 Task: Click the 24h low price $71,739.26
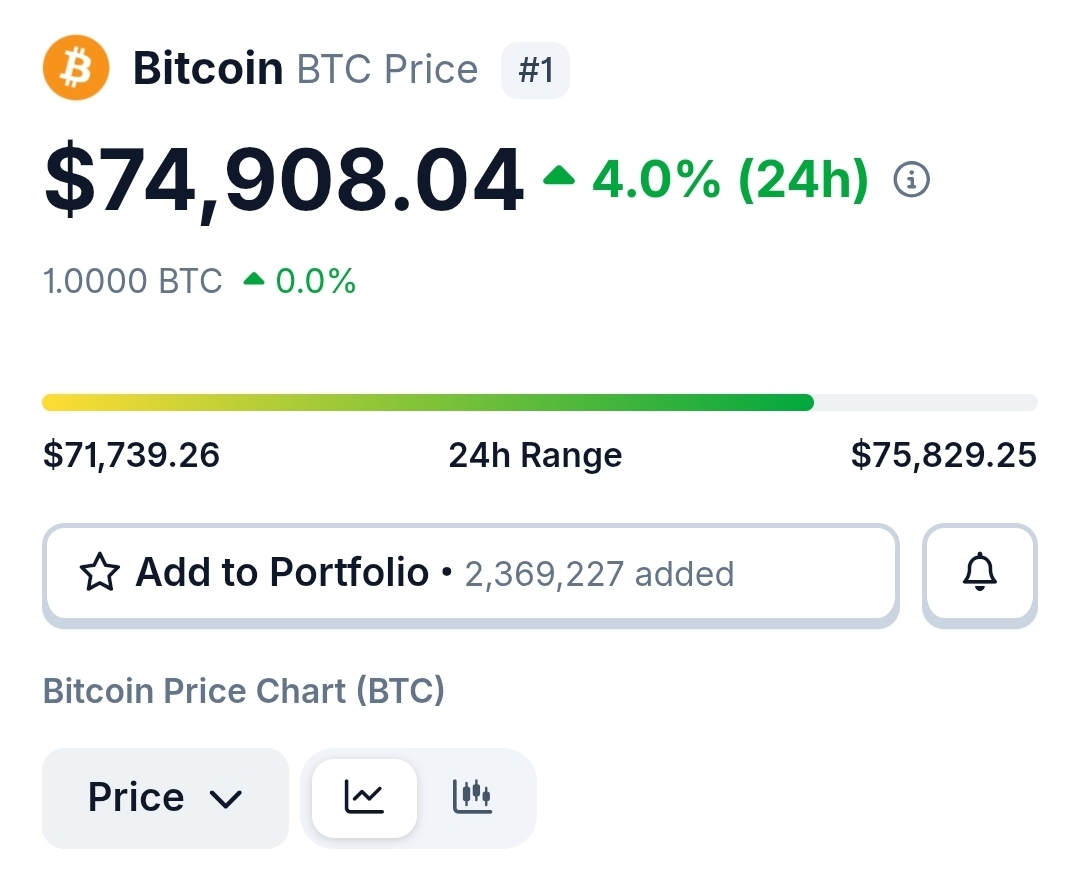coord(131,455)
